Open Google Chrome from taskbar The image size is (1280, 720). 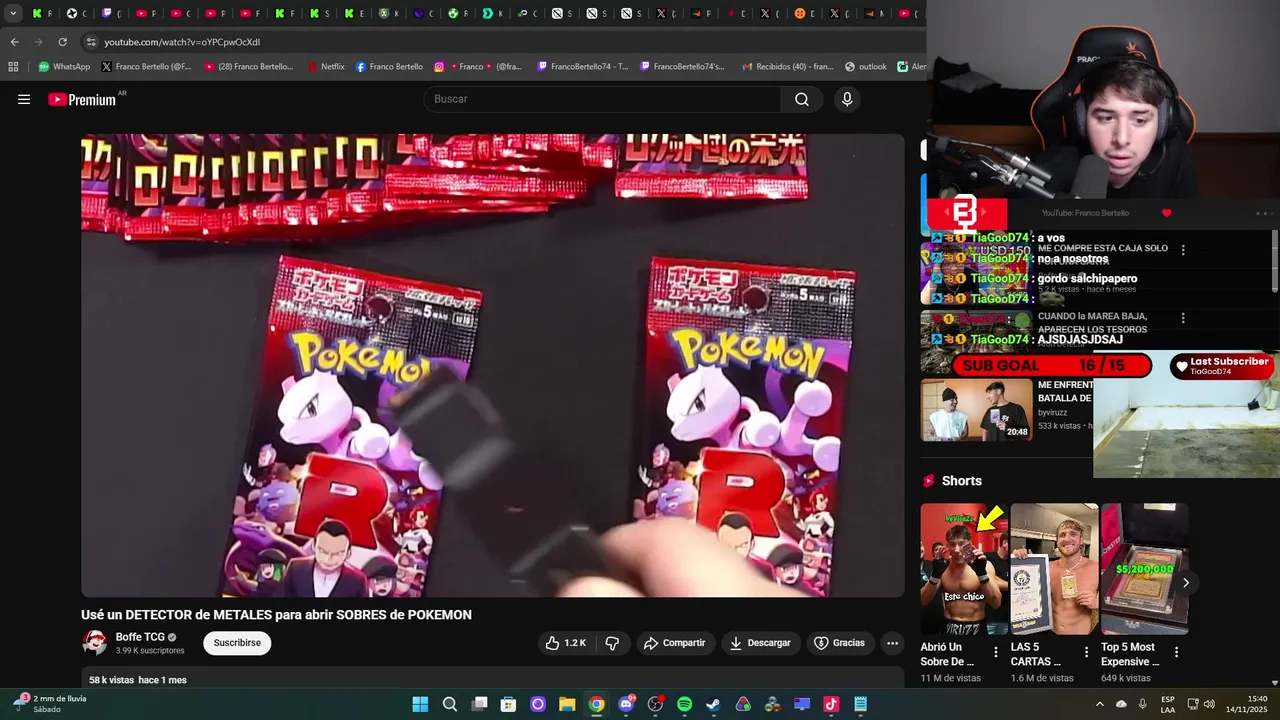(x=596, y=704)
